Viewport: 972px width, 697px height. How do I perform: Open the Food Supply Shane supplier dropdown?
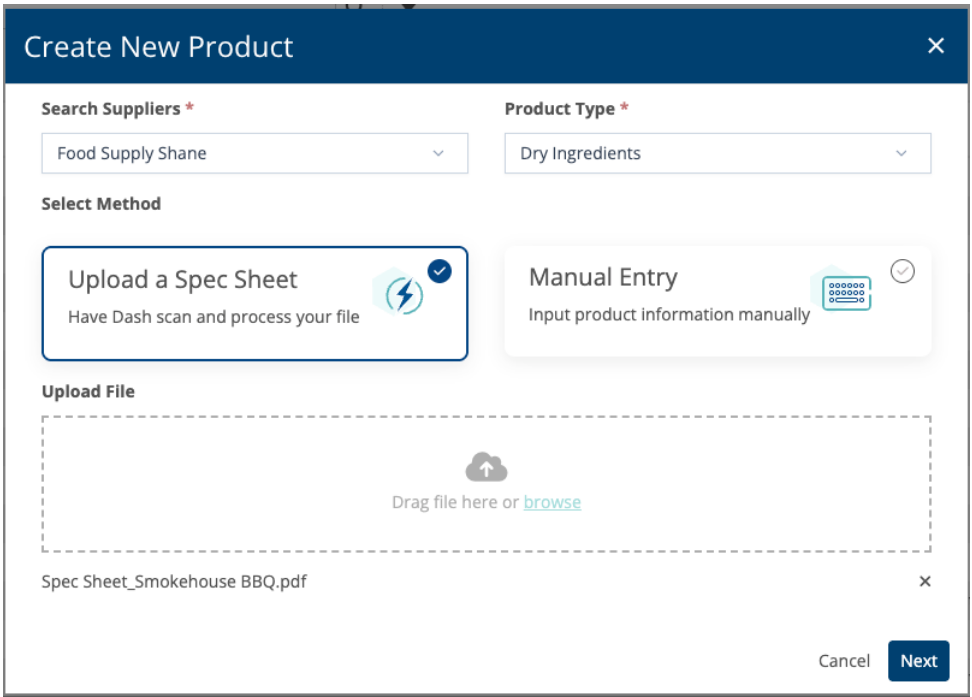tap(240, 154)
